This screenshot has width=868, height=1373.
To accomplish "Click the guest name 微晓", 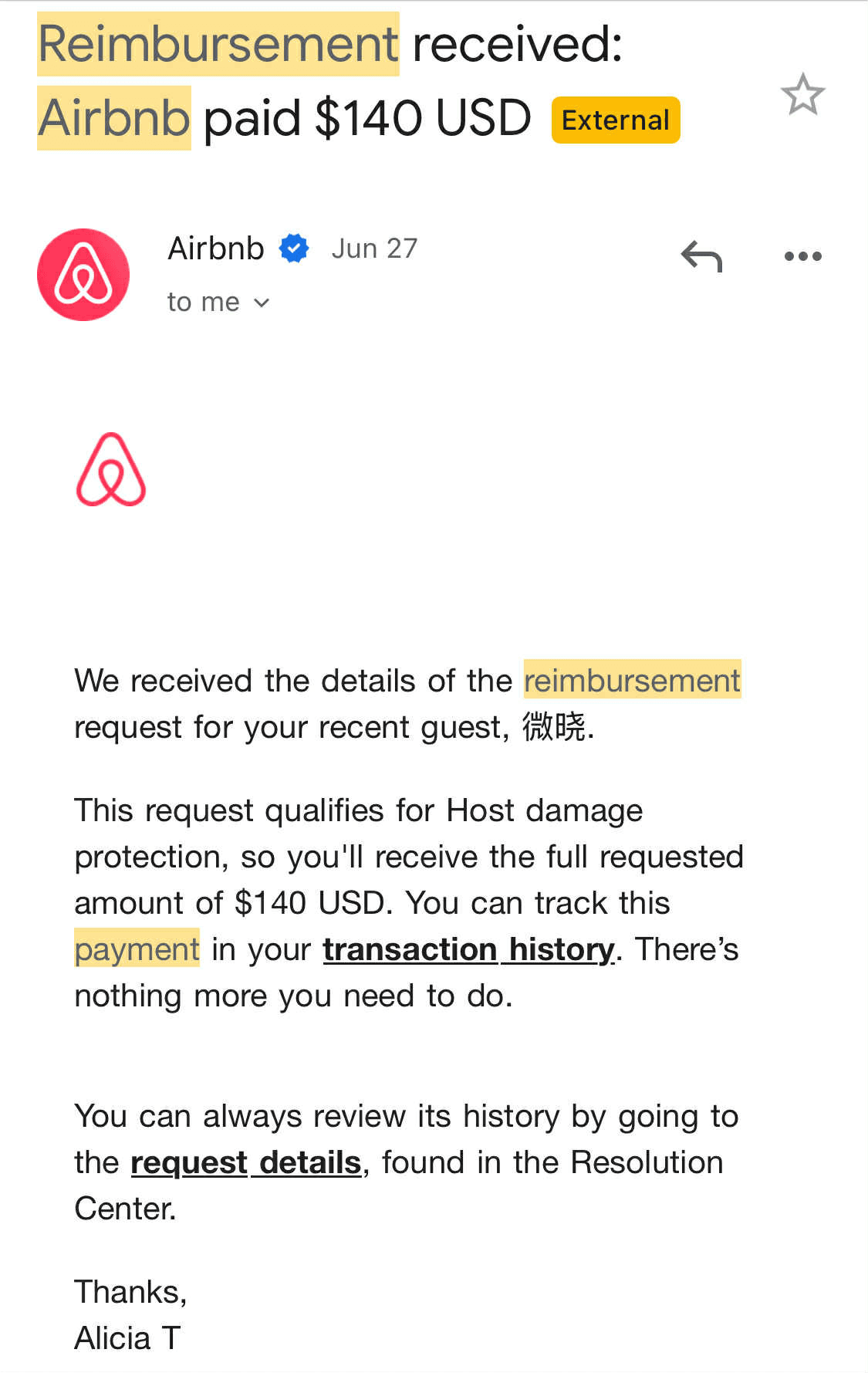I will pyautogui.click(x=554, y=727).
